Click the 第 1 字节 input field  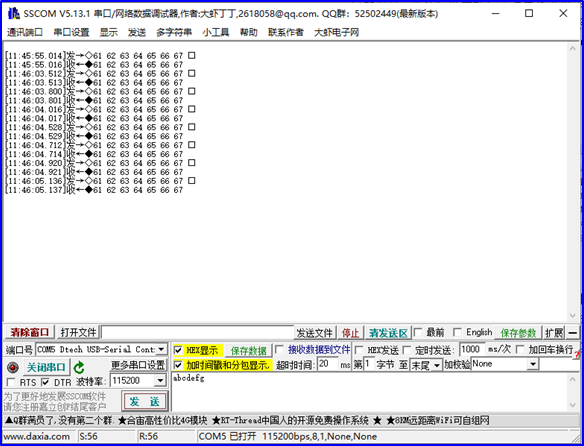coord(369,364)
